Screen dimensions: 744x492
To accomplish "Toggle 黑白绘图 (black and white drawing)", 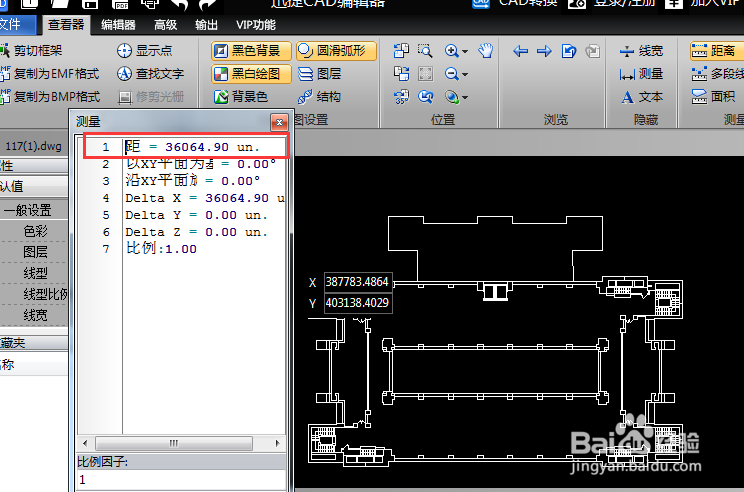I will [251, 74].
